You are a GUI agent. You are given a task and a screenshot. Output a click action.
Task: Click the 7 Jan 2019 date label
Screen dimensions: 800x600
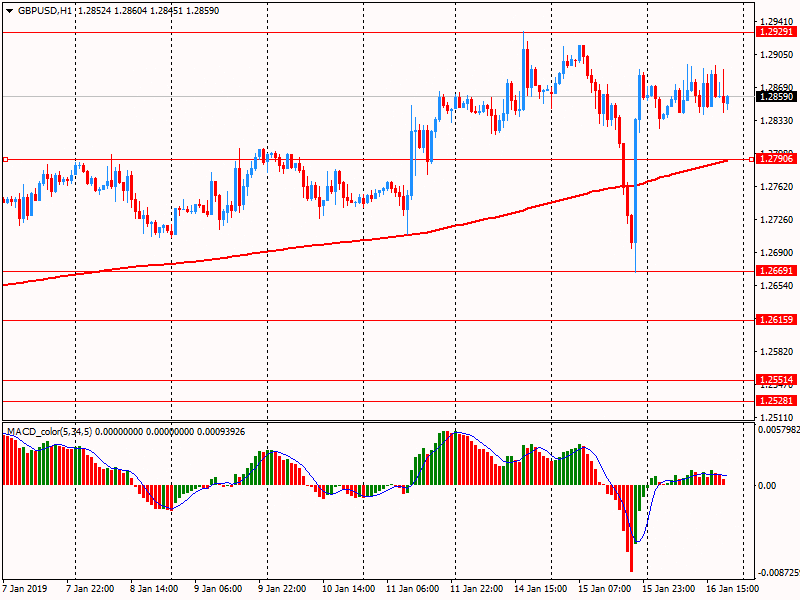[x=25, y=589]
